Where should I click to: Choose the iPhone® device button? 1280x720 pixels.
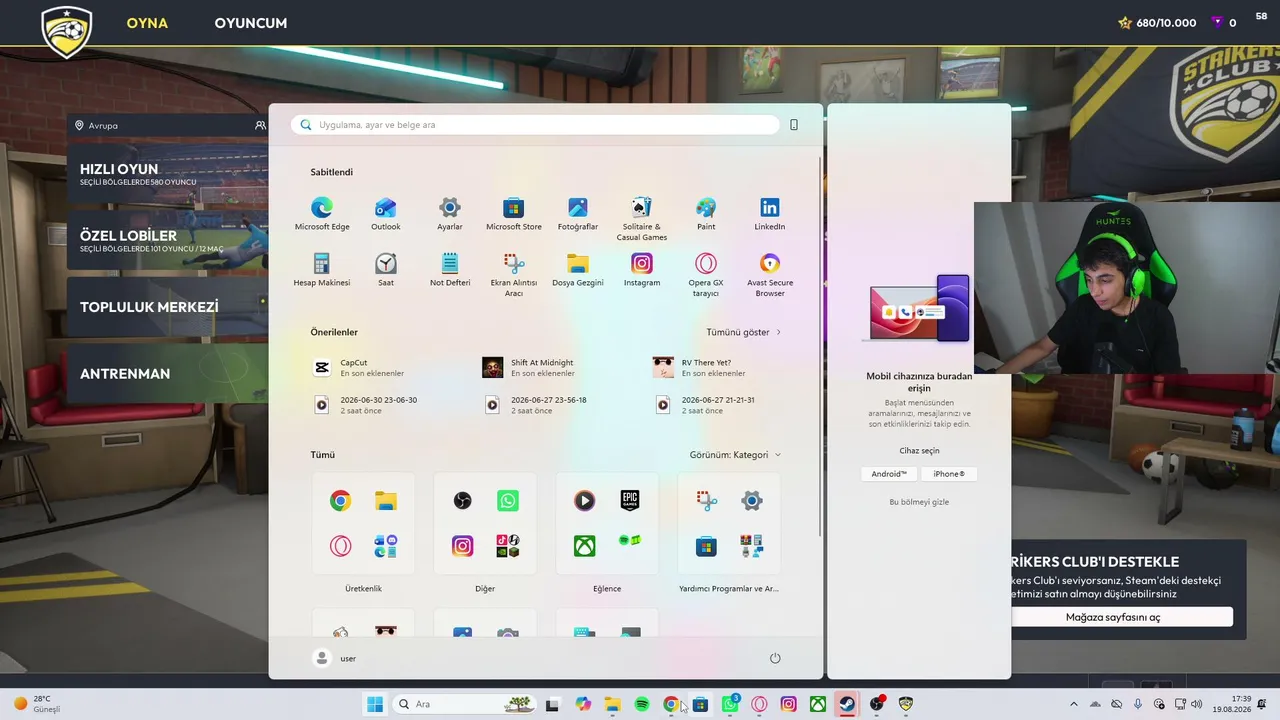coord(949,474)
